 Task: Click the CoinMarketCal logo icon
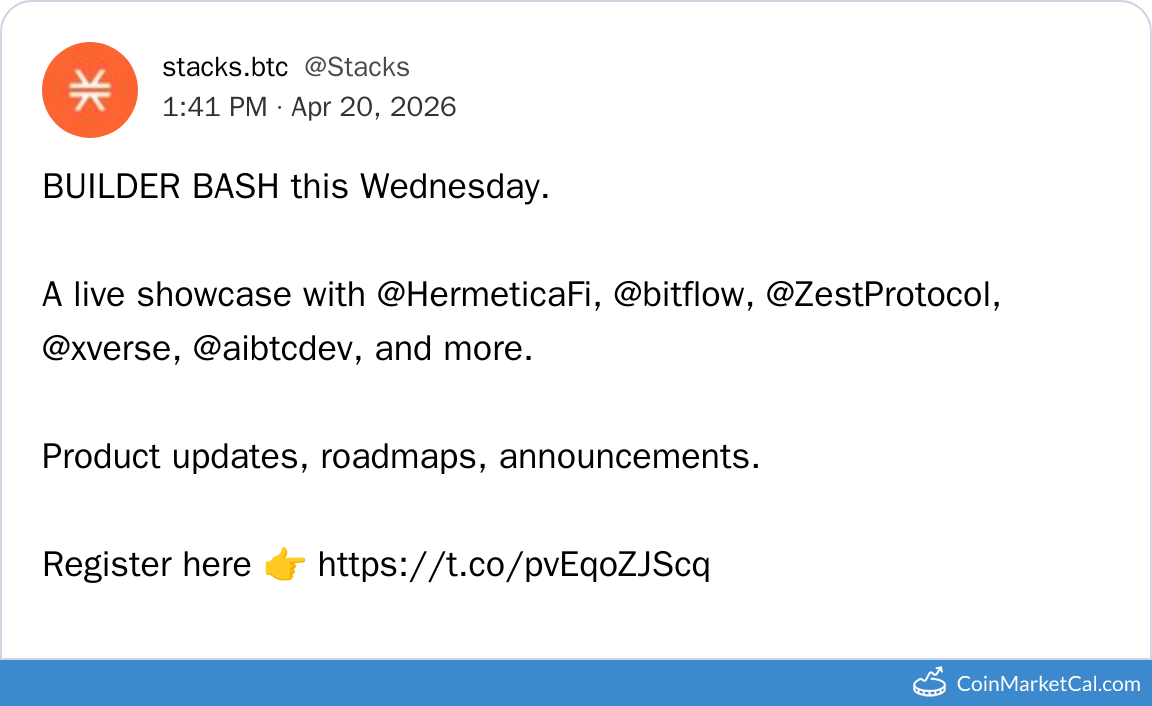930,683
